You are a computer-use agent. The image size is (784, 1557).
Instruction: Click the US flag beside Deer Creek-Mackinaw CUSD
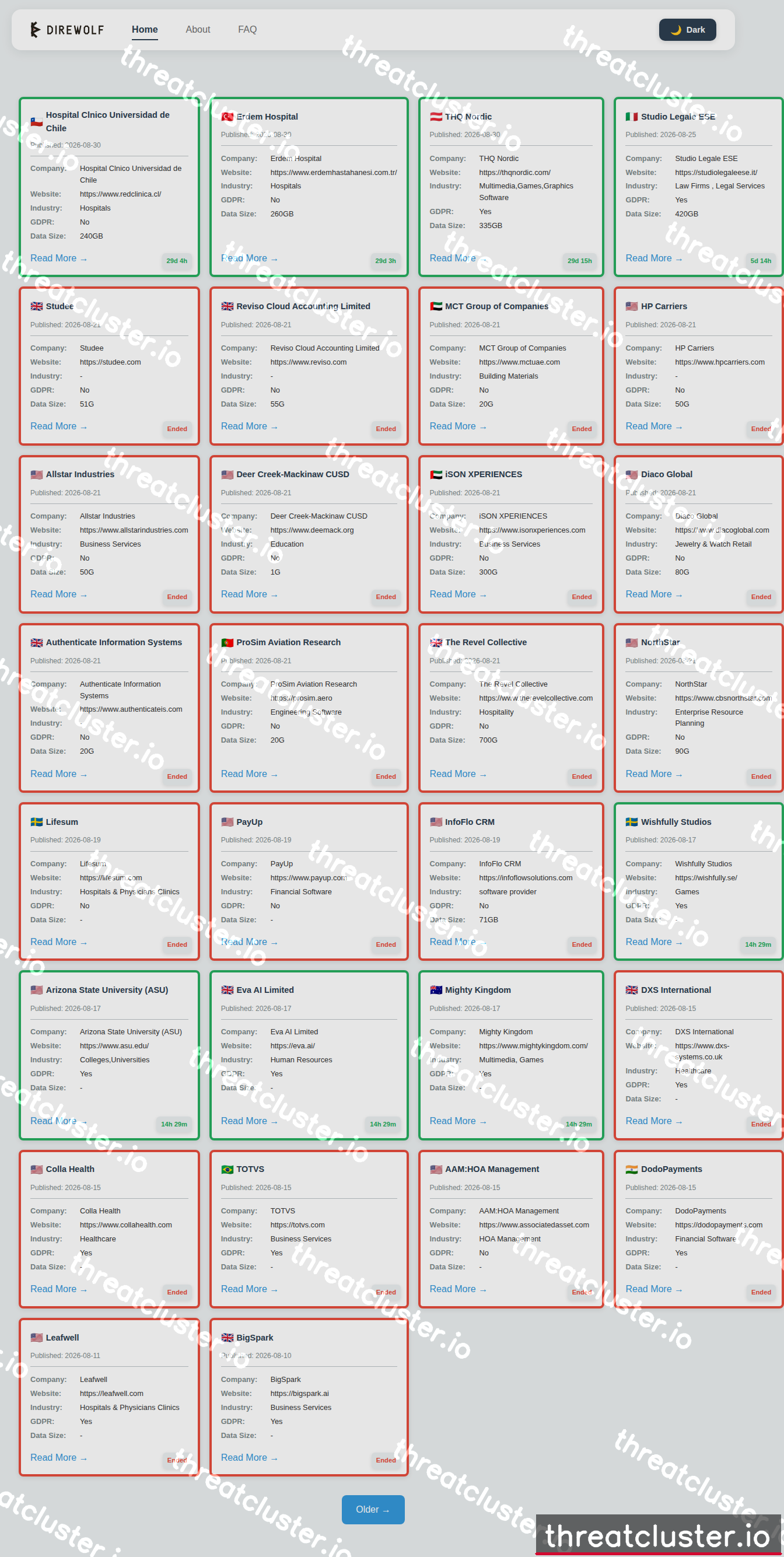228,474
